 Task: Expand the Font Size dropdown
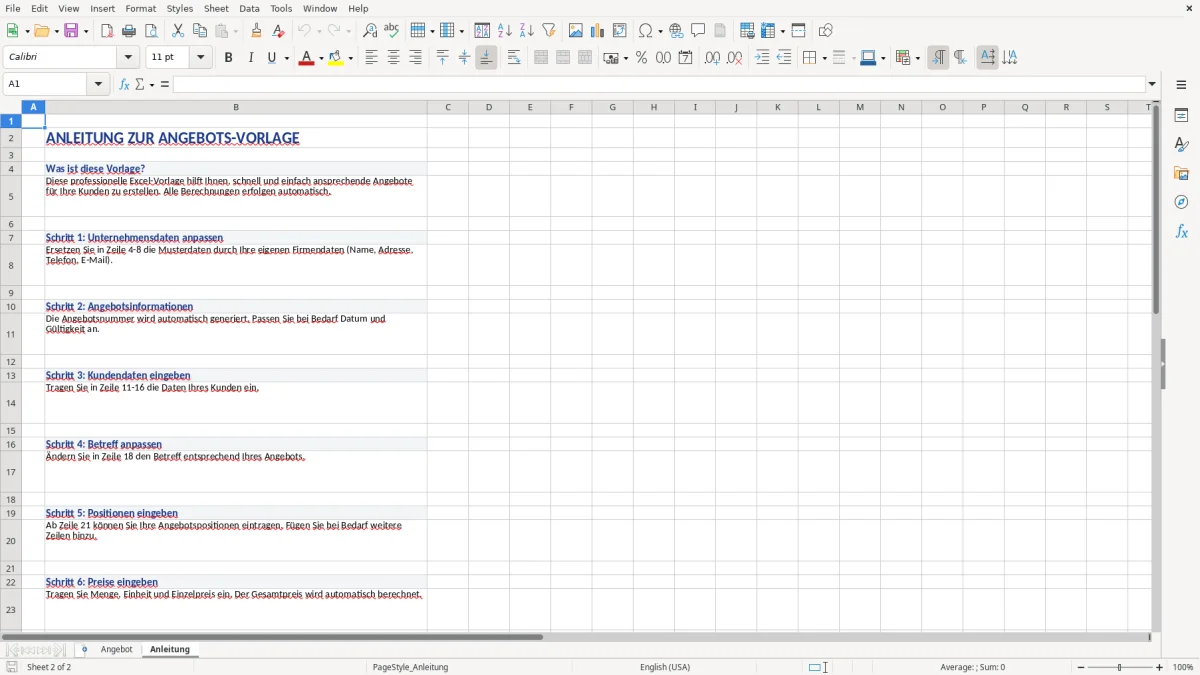201,58
